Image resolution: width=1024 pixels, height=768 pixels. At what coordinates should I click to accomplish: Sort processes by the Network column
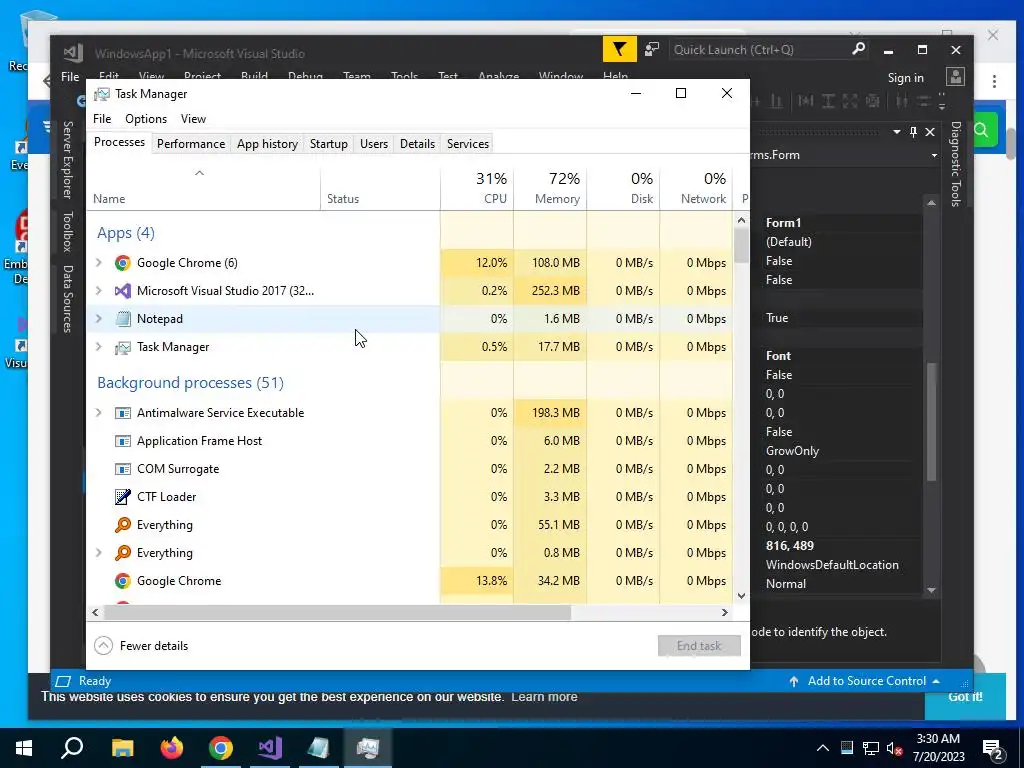pos(697,189)
